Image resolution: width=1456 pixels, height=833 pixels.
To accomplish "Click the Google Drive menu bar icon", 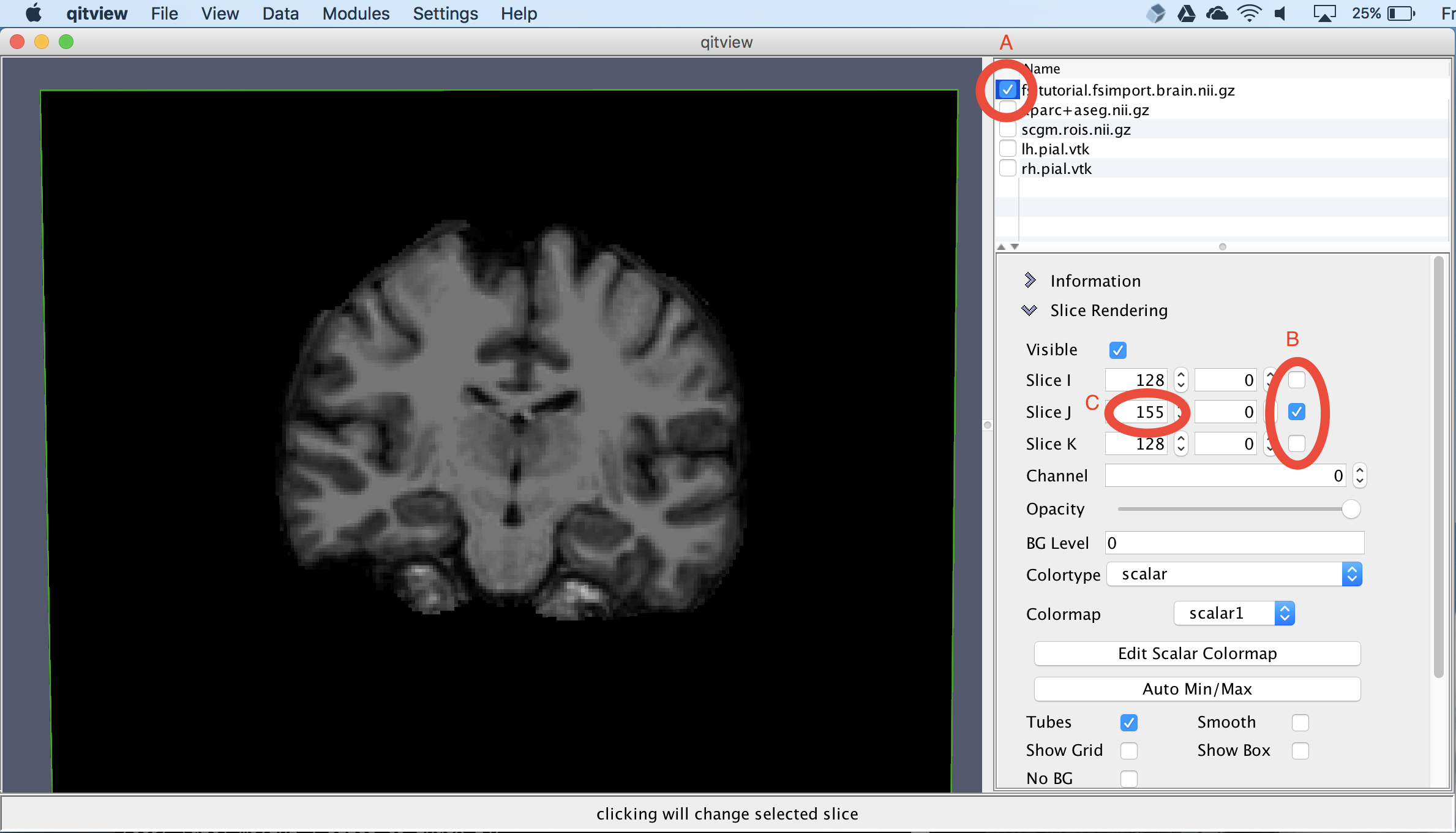I will point(1186,13).
